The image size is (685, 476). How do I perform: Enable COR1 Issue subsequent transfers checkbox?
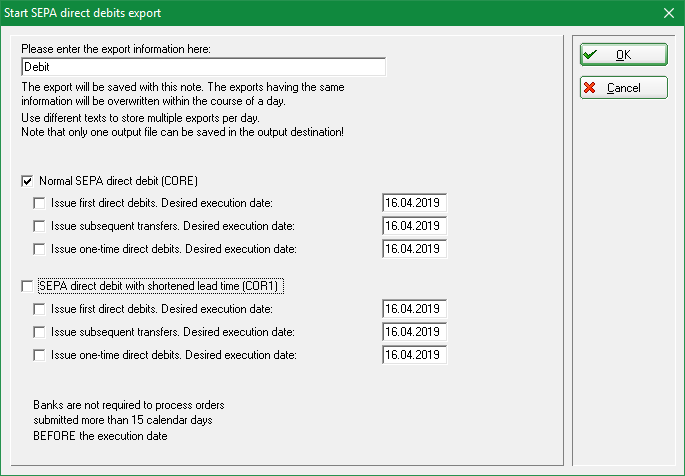(x=39, y=332)
